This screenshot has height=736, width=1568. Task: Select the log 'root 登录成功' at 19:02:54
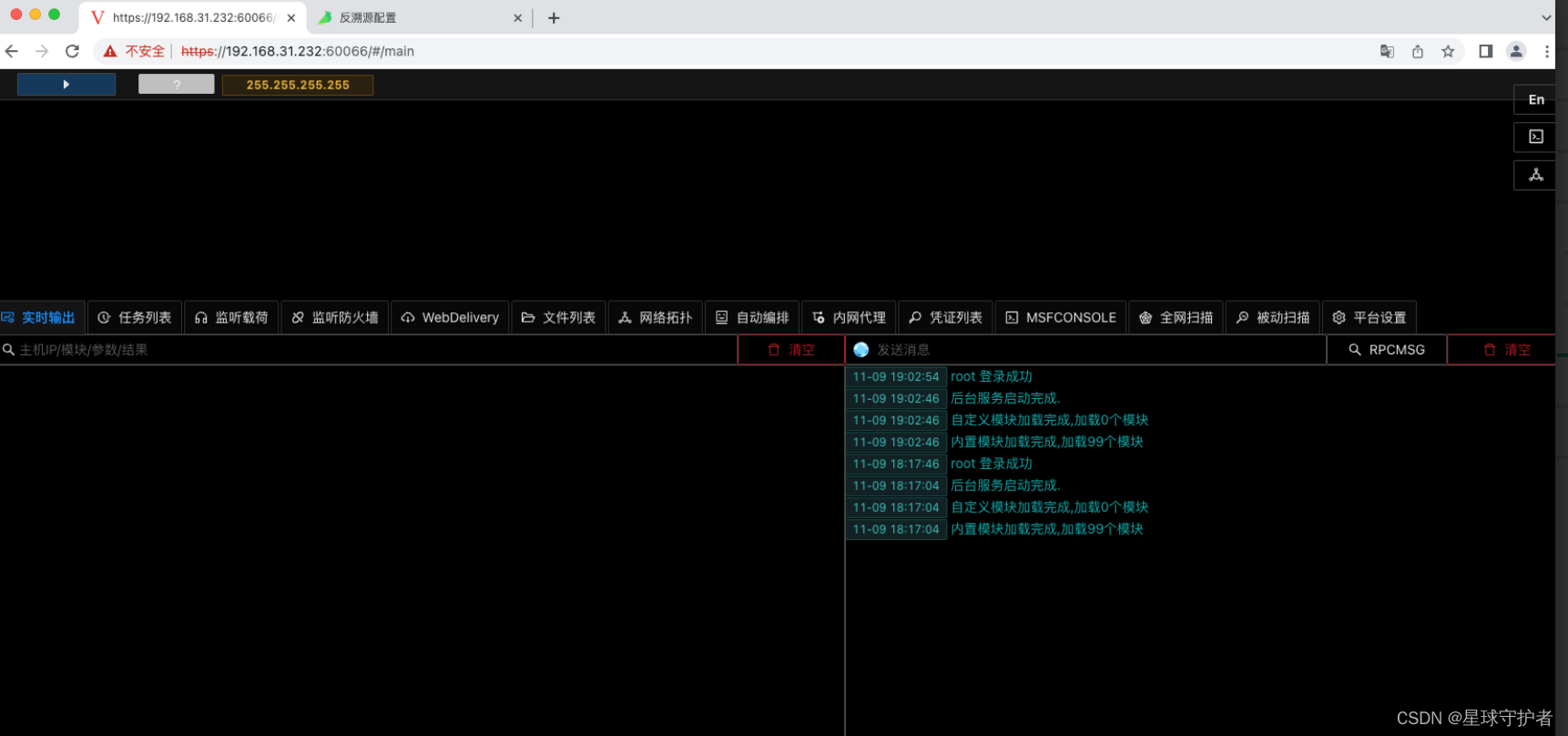992,376
